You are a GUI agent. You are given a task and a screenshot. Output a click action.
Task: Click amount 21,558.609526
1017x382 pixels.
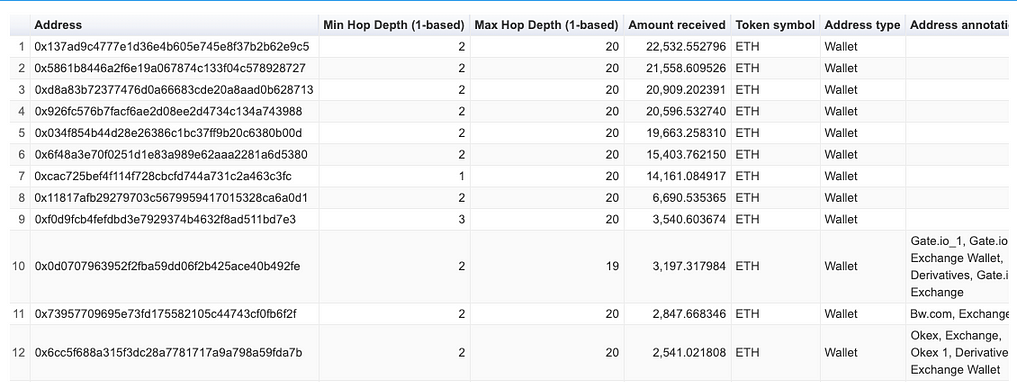(686, 68)
